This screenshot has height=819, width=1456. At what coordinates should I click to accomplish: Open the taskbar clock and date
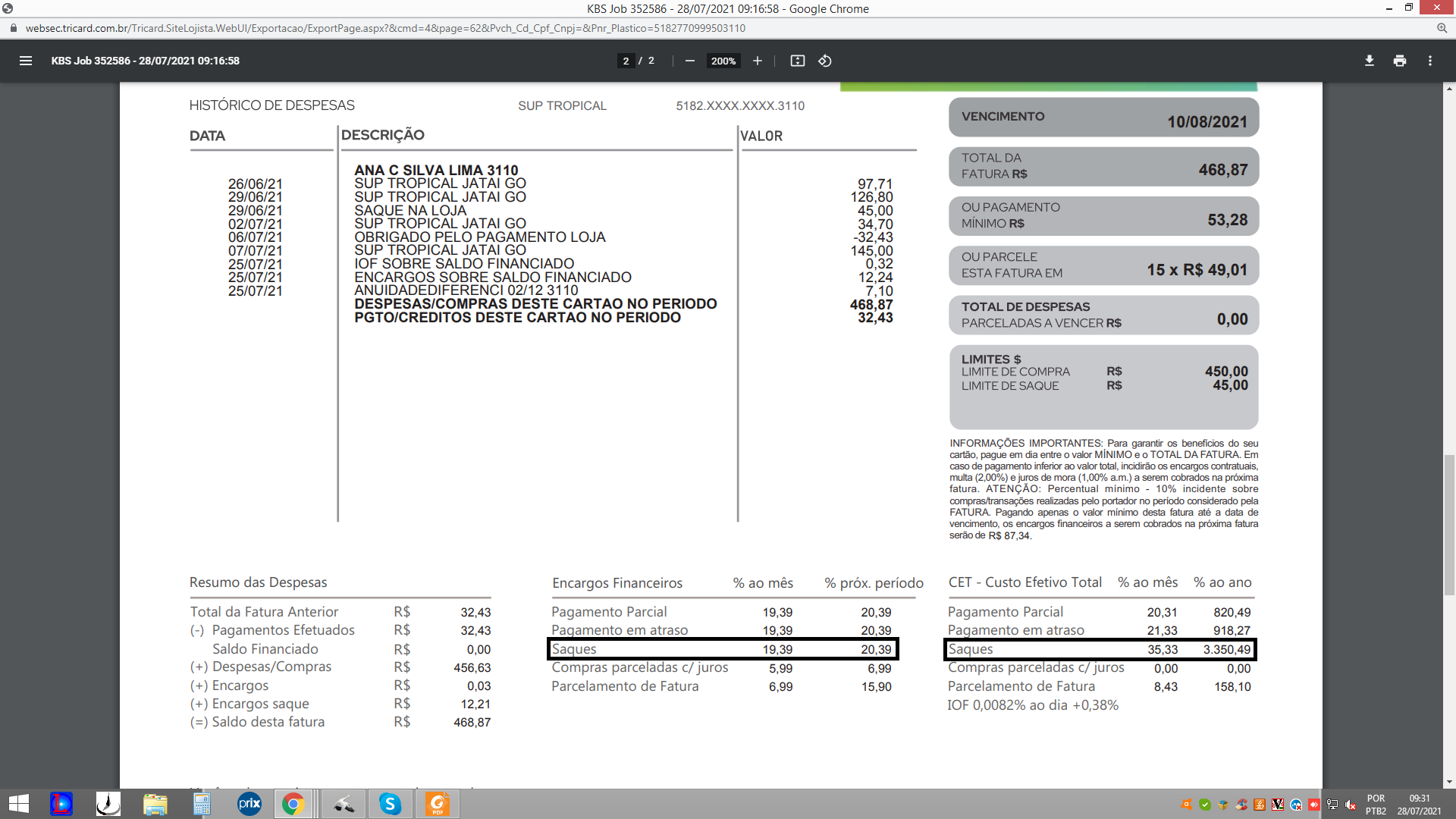point(1419,805)
